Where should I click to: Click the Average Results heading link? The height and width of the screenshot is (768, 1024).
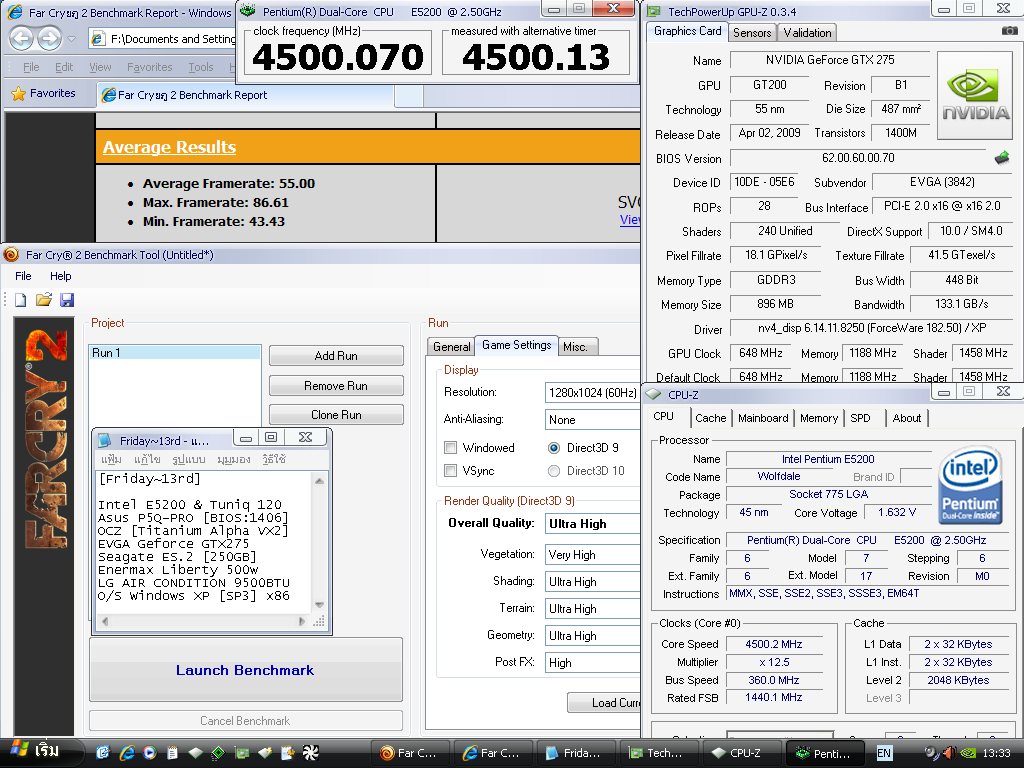(x=169, y=147)
